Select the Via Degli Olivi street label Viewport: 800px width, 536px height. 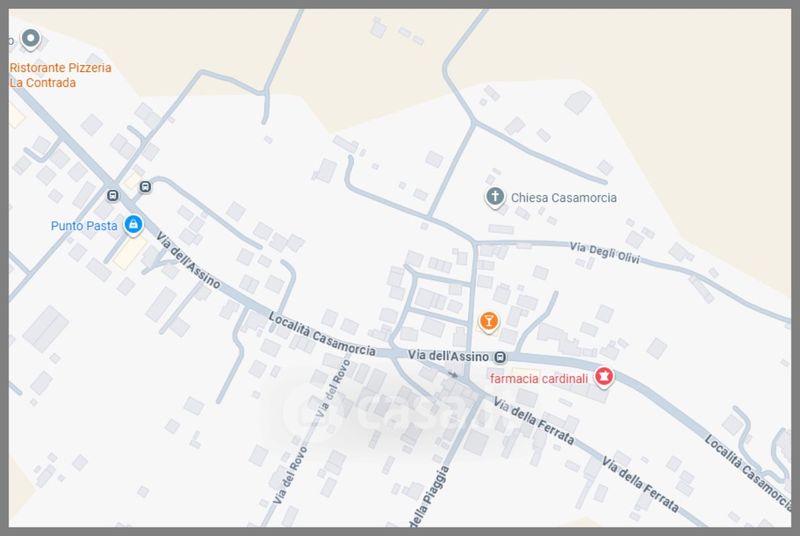(x=604, y=254)
